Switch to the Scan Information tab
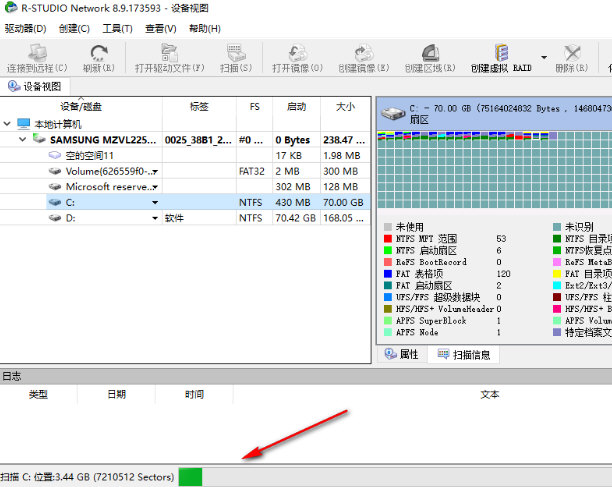This screenshot has width=612, height=487. (464, 354)
